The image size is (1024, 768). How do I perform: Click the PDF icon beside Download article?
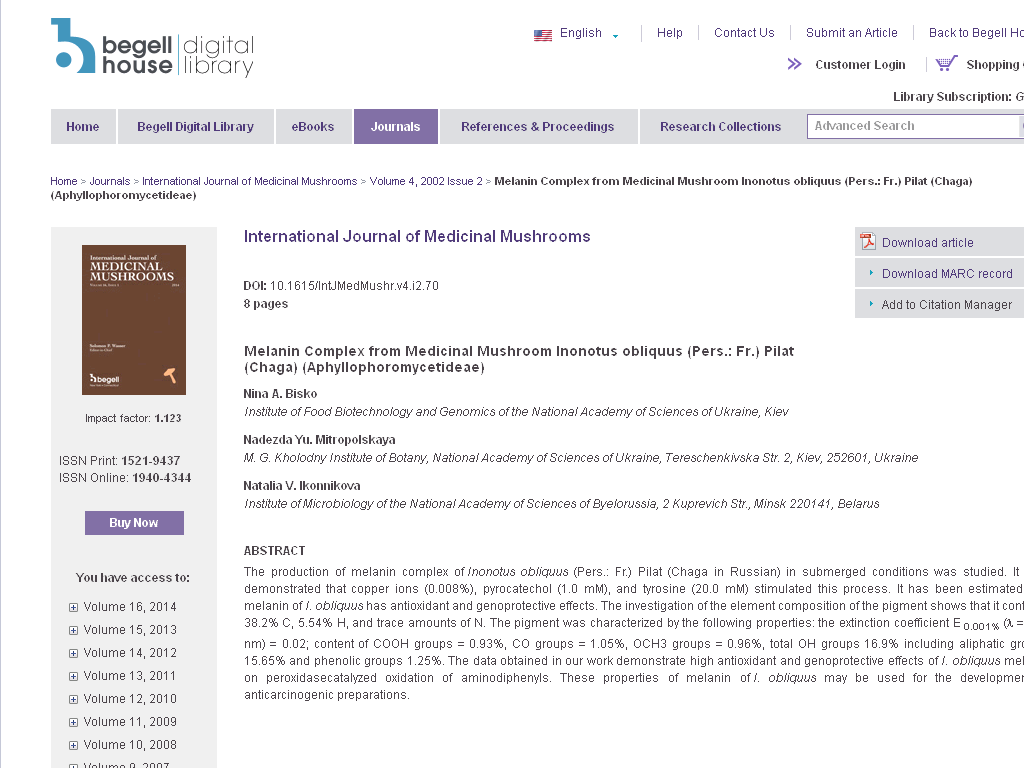tap(867, 242)
